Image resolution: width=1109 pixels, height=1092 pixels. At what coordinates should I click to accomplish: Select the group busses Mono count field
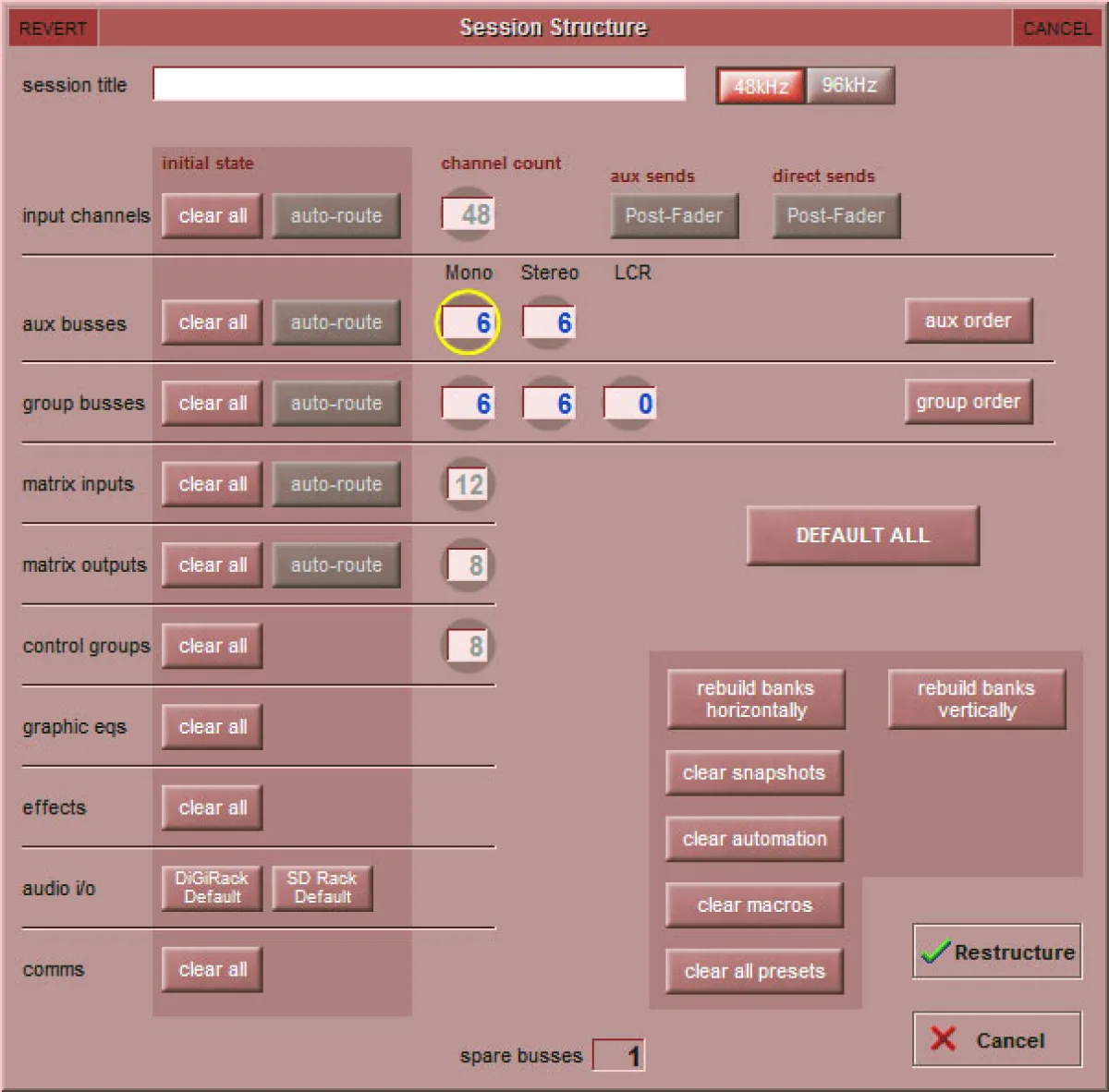(x=469, y=403)
